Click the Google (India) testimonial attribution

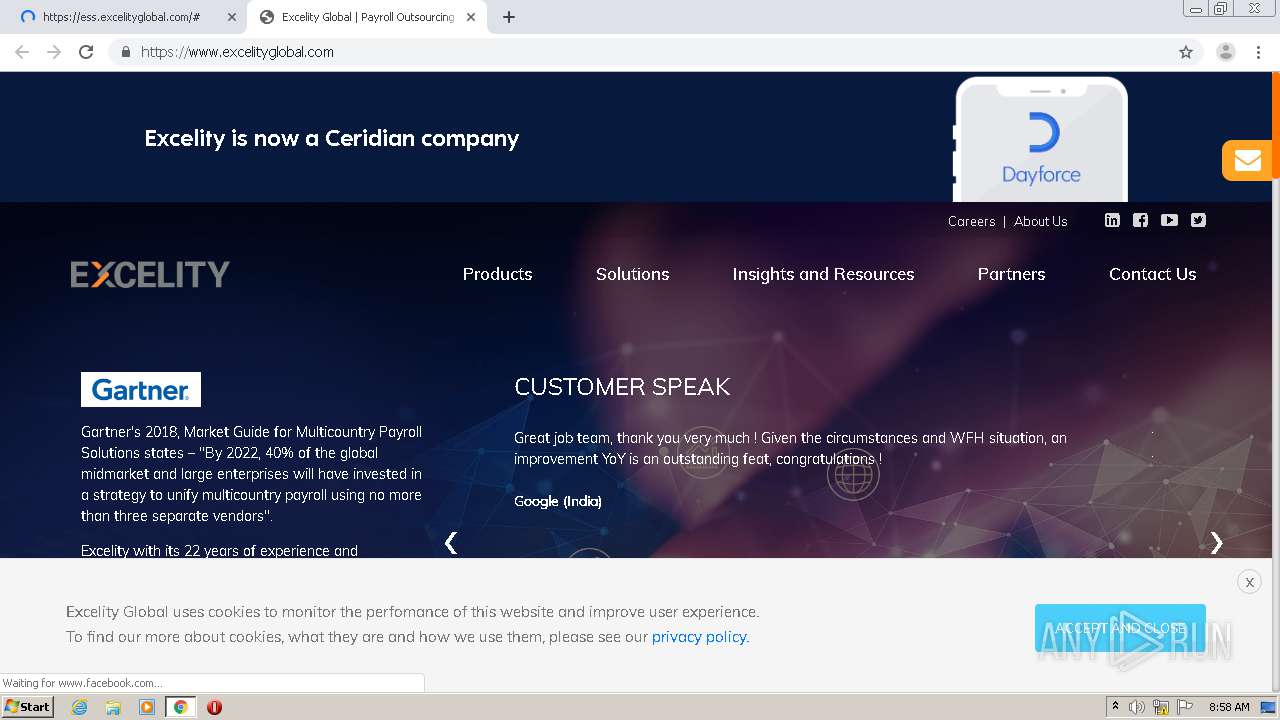(x=558, y=501)
